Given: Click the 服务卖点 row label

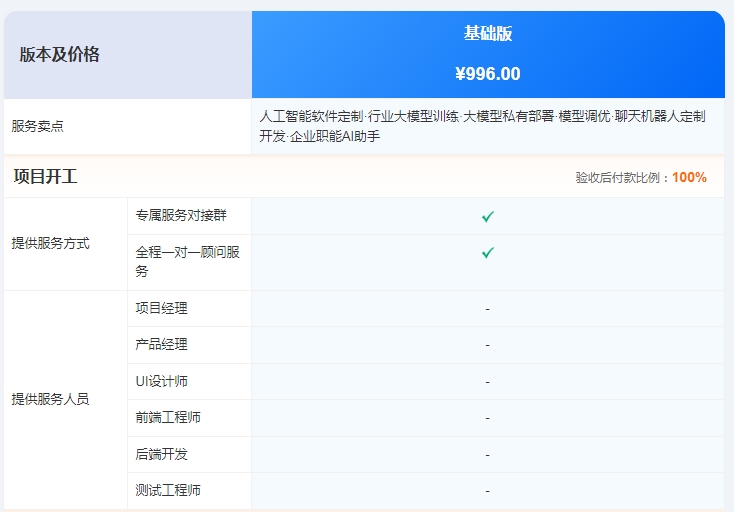Looking at the screenshot, I should pos(37,126).
